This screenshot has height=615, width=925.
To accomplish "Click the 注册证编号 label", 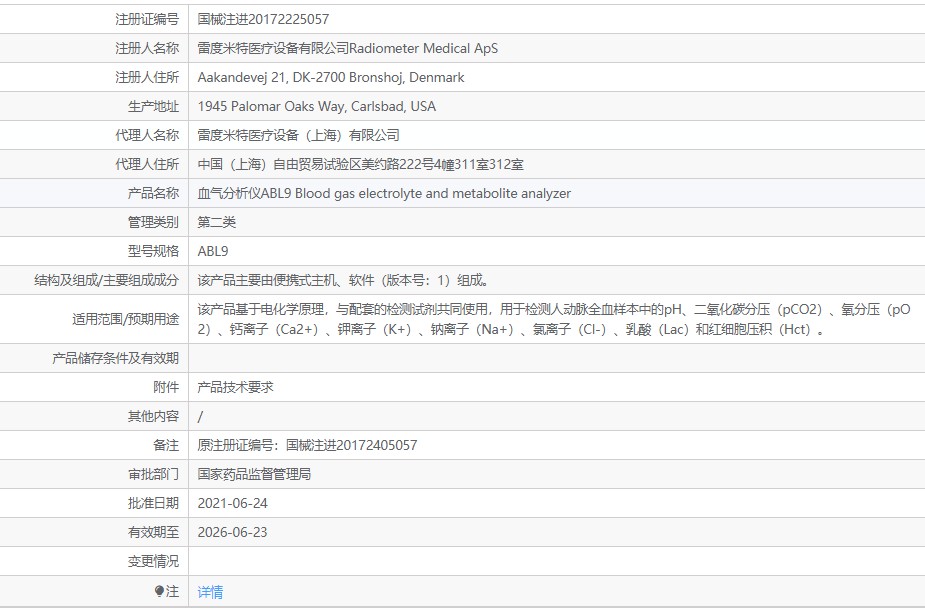I will click(147, 19).
